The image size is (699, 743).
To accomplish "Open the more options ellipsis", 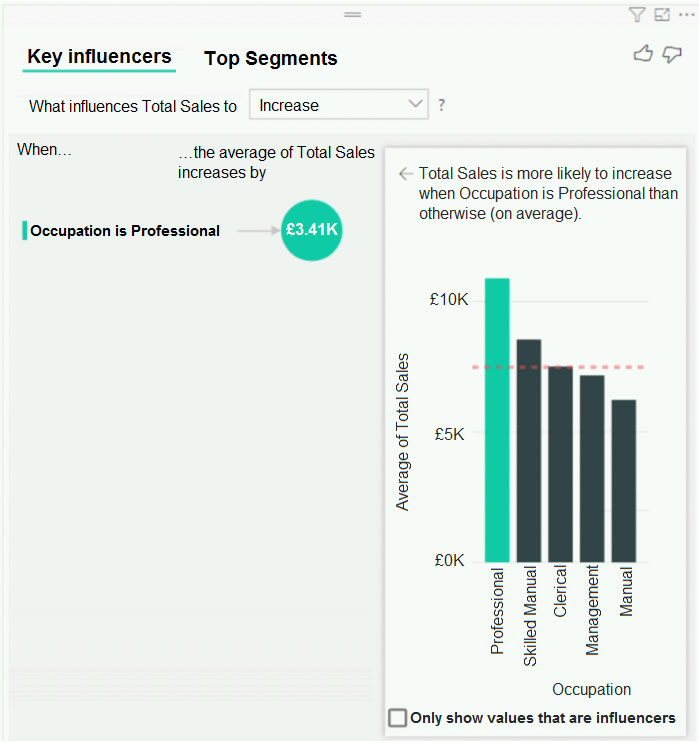I will pos(686,15).
